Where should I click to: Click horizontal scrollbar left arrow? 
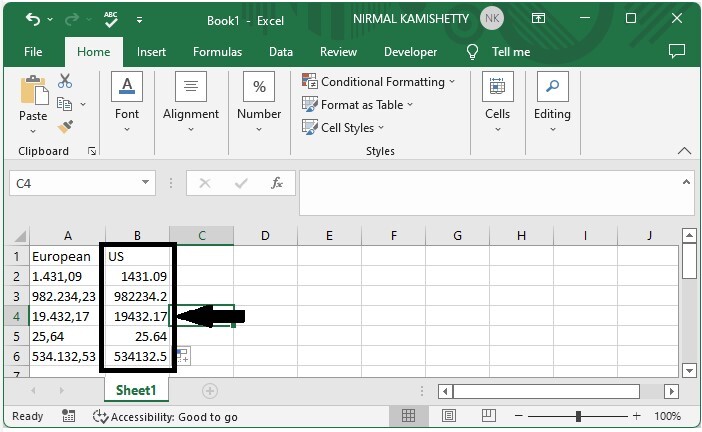pyautogui.click(x=445, y=391)
